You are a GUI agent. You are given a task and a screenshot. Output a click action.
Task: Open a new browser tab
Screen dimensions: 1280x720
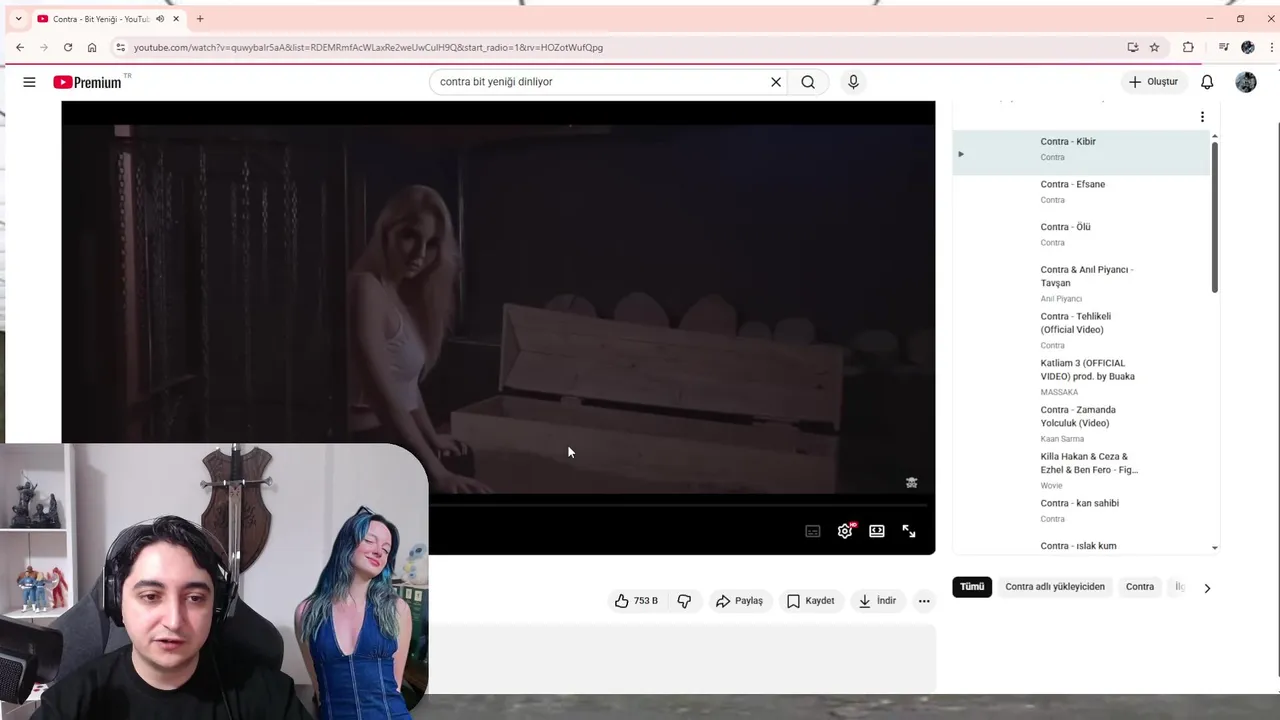click(200, 18)
